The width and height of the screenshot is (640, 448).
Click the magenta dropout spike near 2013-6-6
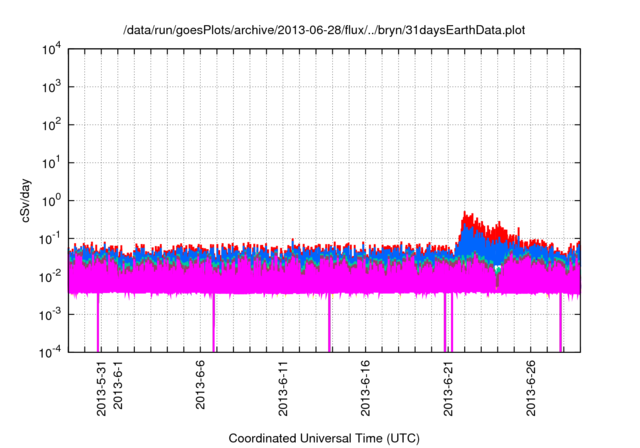tap(213, 322)
